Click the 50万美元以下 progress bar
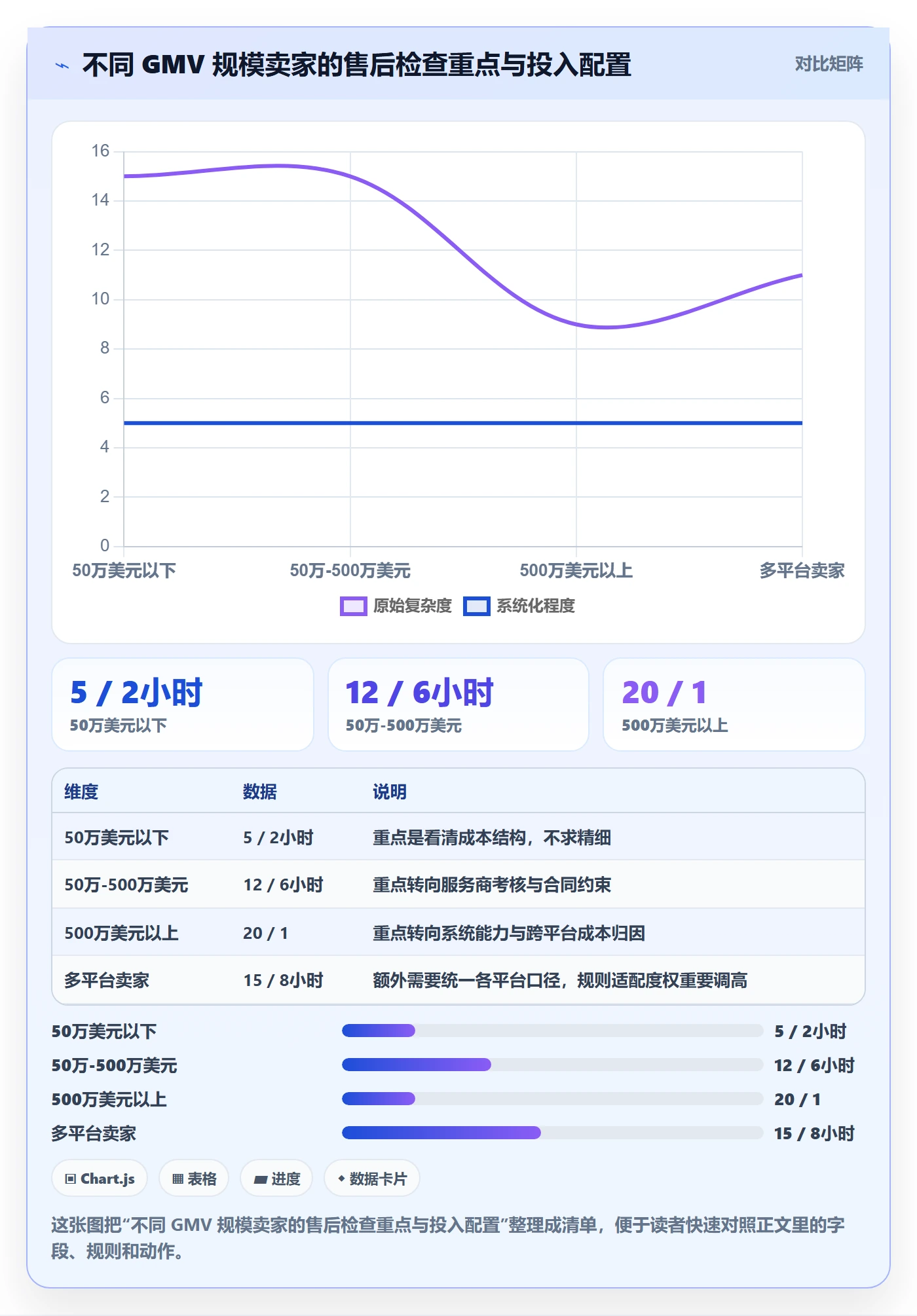This screenshot has width=917, height=1316. [552, 1031]
